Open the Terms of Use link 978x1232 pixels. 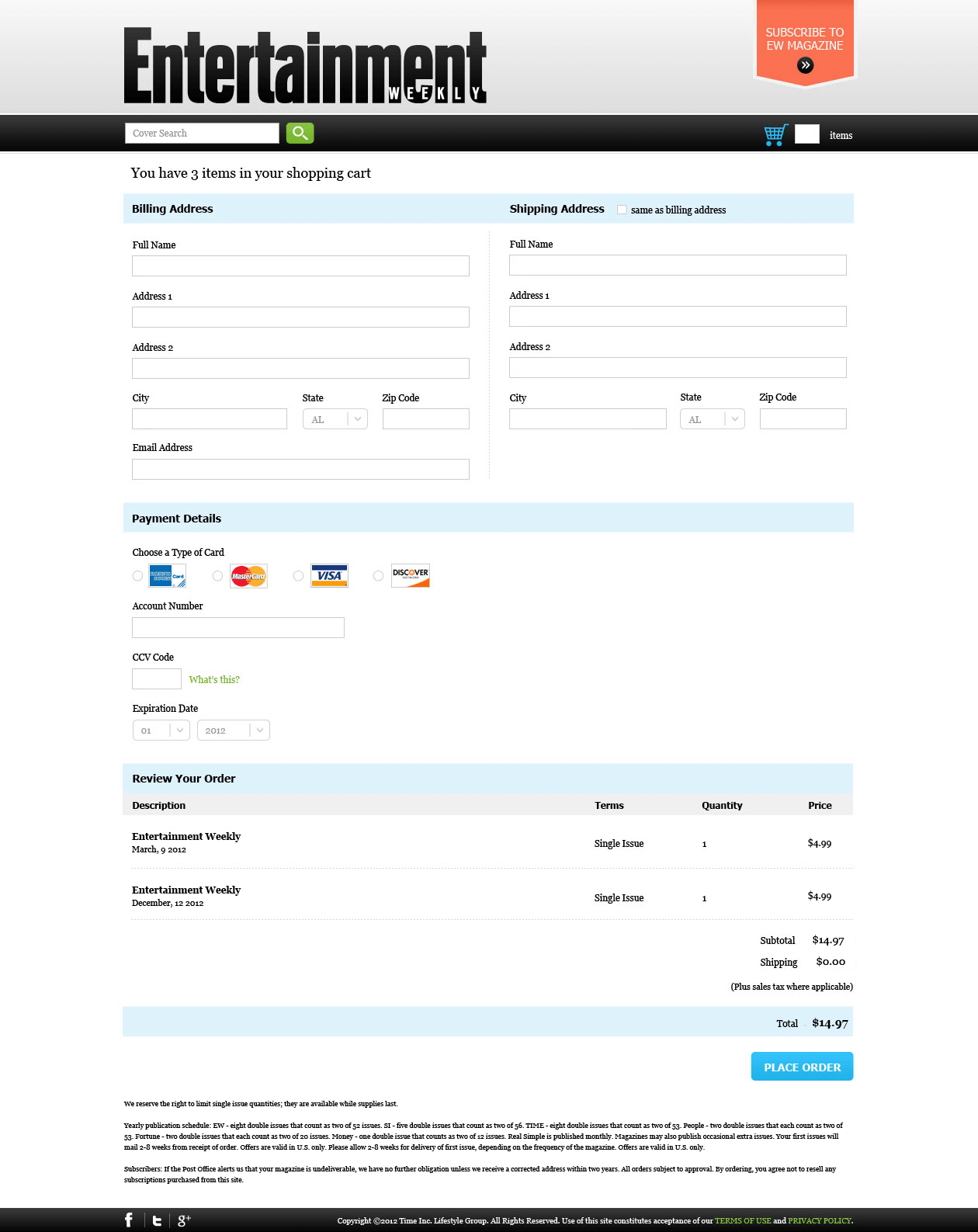tap(743, 1220)
